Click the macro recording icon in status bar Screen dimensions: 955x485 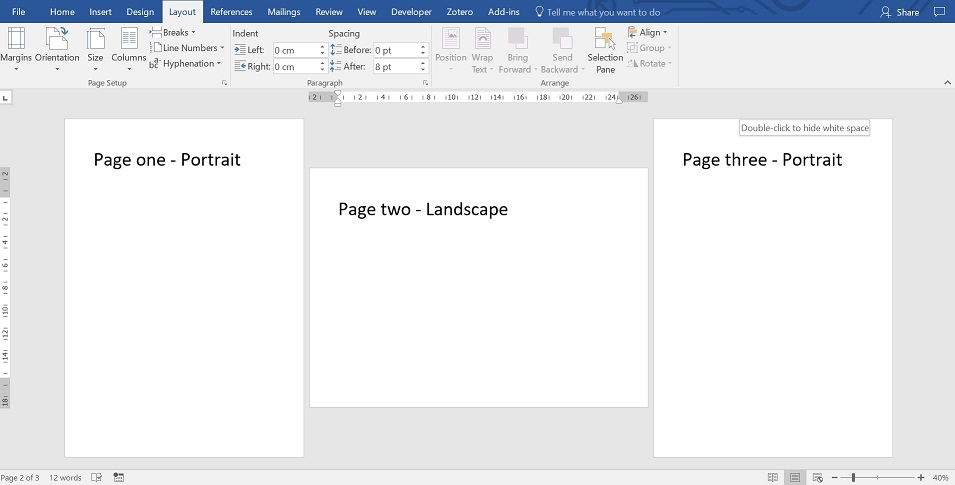tap(119, 478)
